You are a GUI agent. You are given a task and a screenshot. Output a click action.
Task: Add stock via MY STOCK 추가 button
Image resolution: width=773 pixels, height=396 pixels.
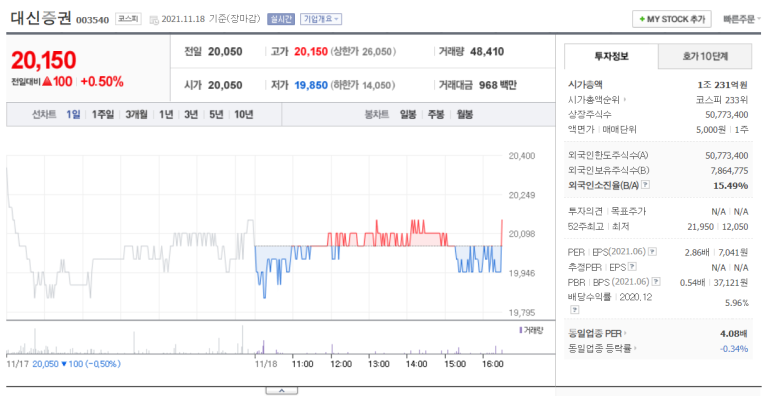click(x=671, y=19)
